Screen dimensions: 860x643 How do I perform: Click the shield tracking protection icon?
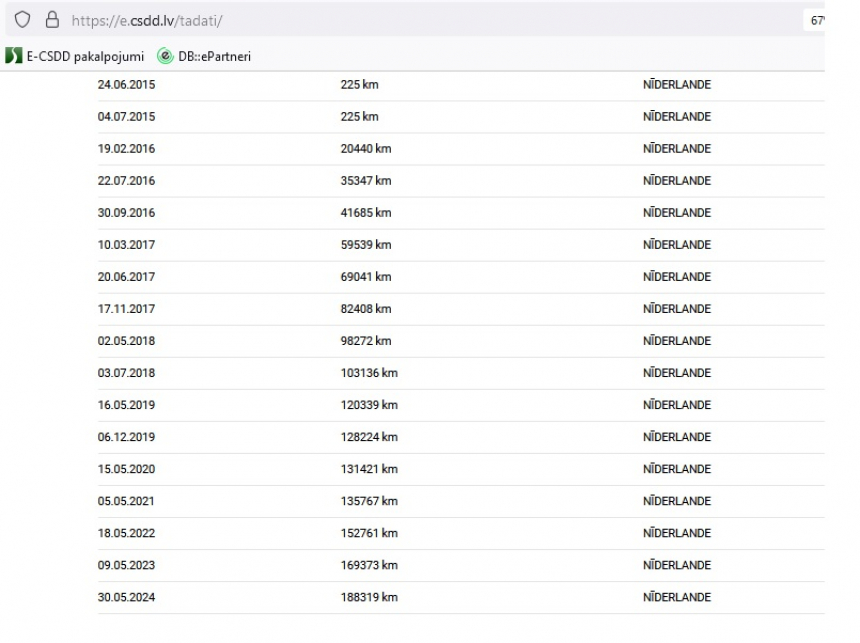click(x=22, y=20)
